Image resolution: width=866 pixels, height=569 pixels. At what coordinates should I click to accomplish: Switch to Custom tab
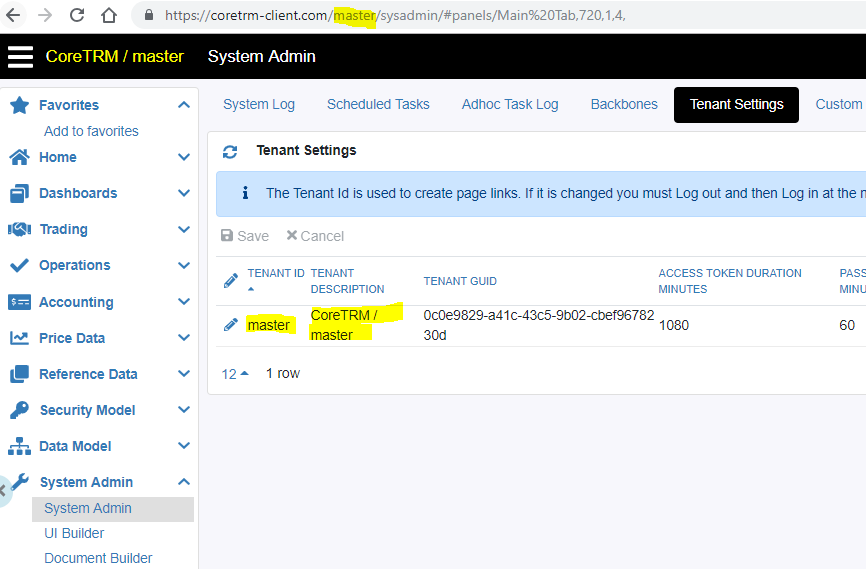coord(839,104)
